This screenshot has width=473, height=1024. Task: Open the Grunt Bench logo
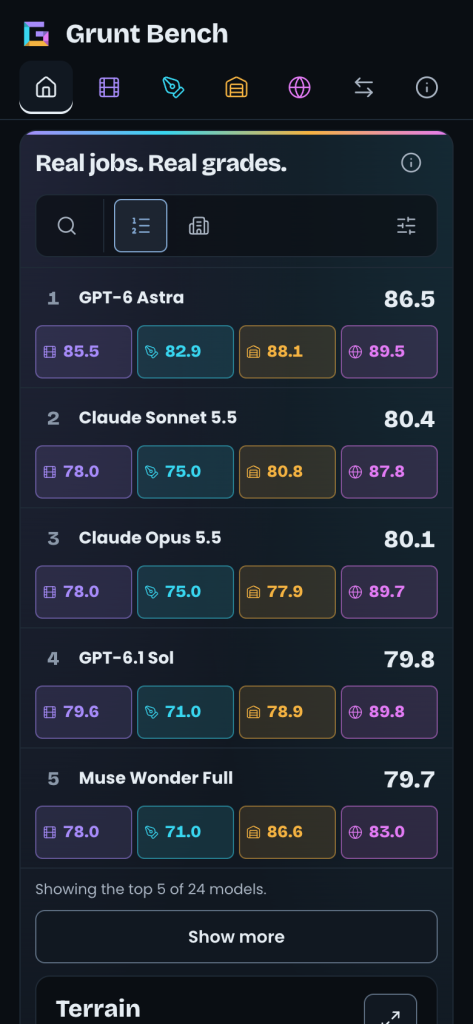(37, 34)
